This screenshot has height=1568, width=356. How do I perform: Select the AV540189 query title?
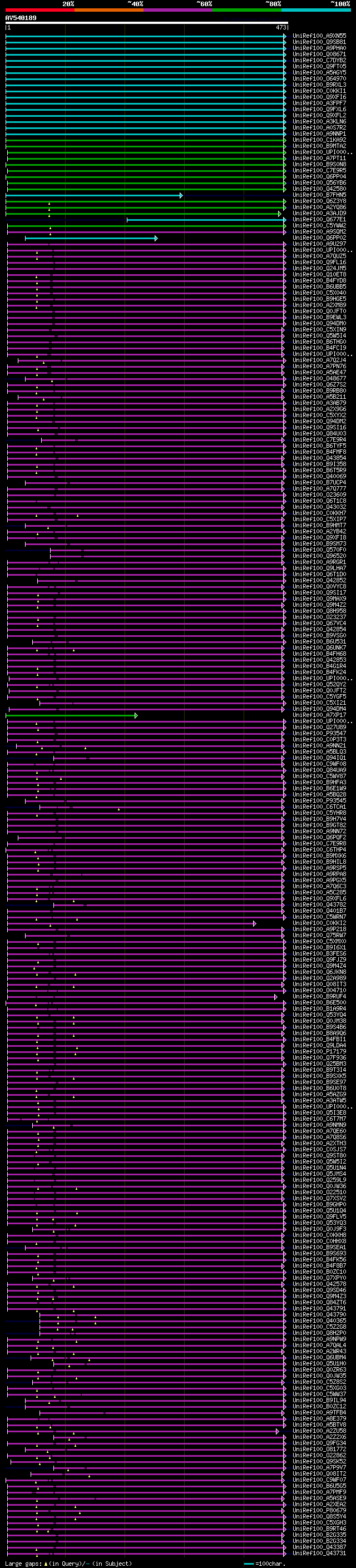[21, 18]
